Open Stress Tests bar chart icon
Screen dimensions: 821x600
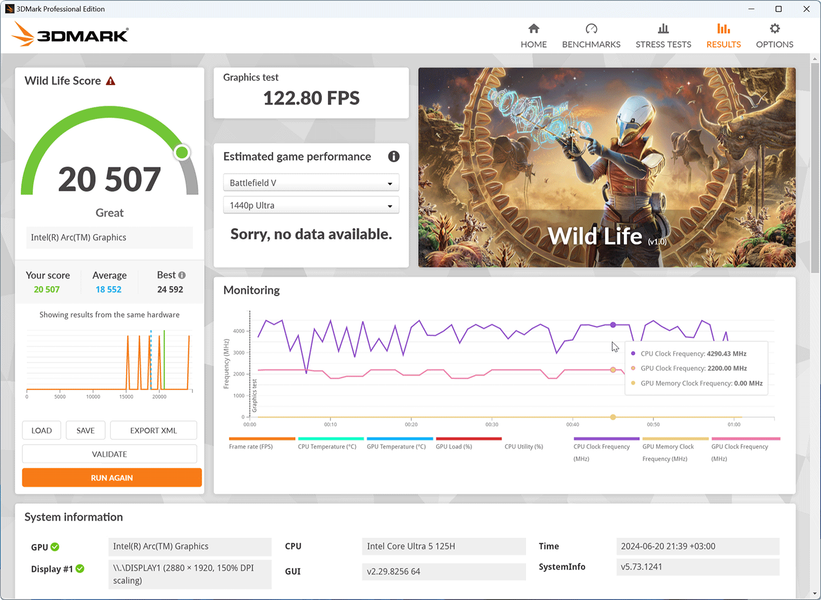click(x=663, y=28)
